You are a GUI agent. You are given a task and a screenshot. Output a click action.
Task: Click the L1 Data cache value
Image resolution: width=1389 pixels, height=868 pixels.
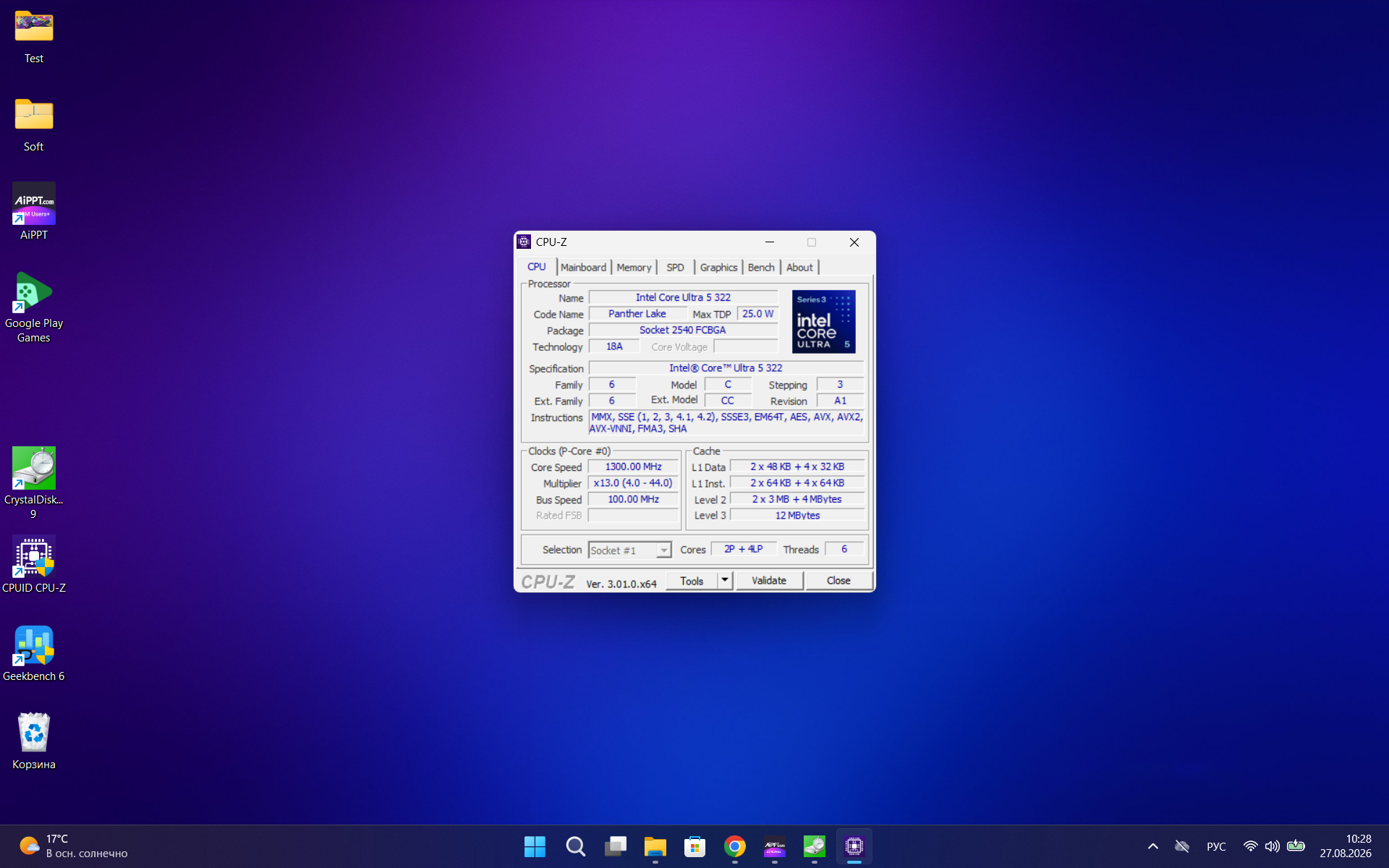[x=797, y=467]
